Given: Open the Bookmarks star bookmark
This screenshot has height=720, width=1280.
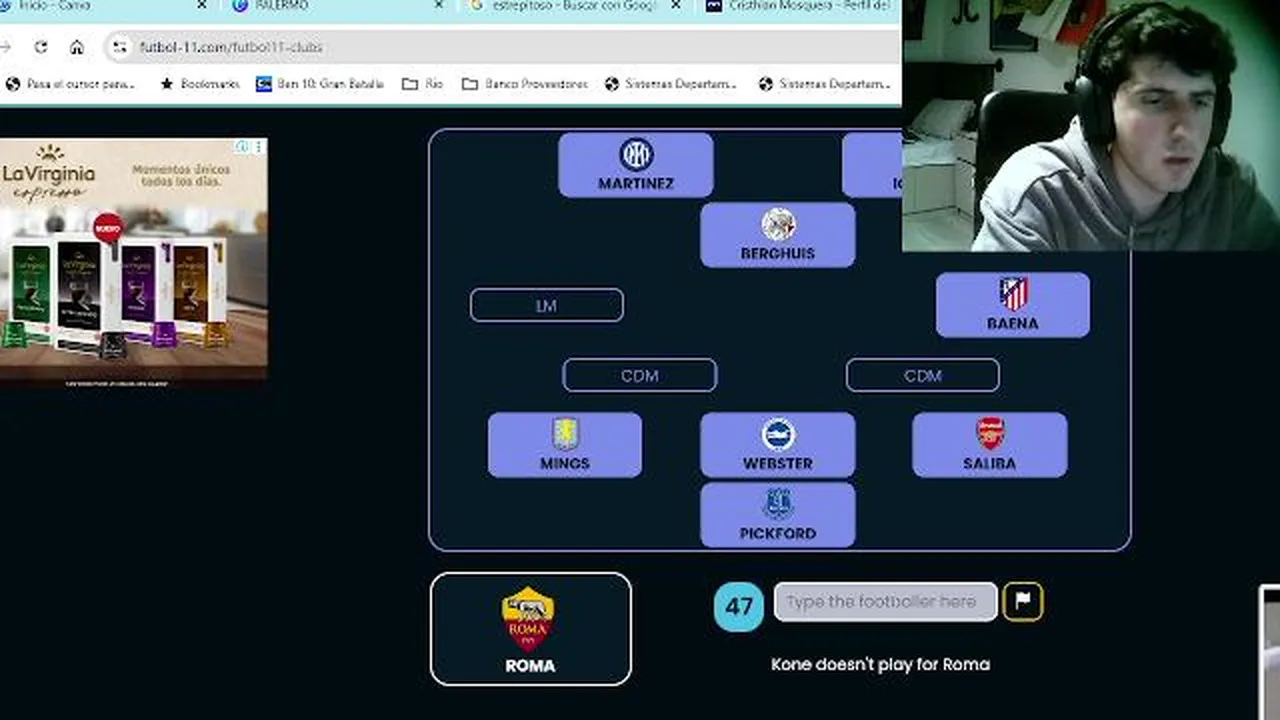Looking at the screenshot, I should (x=200, y=84).
